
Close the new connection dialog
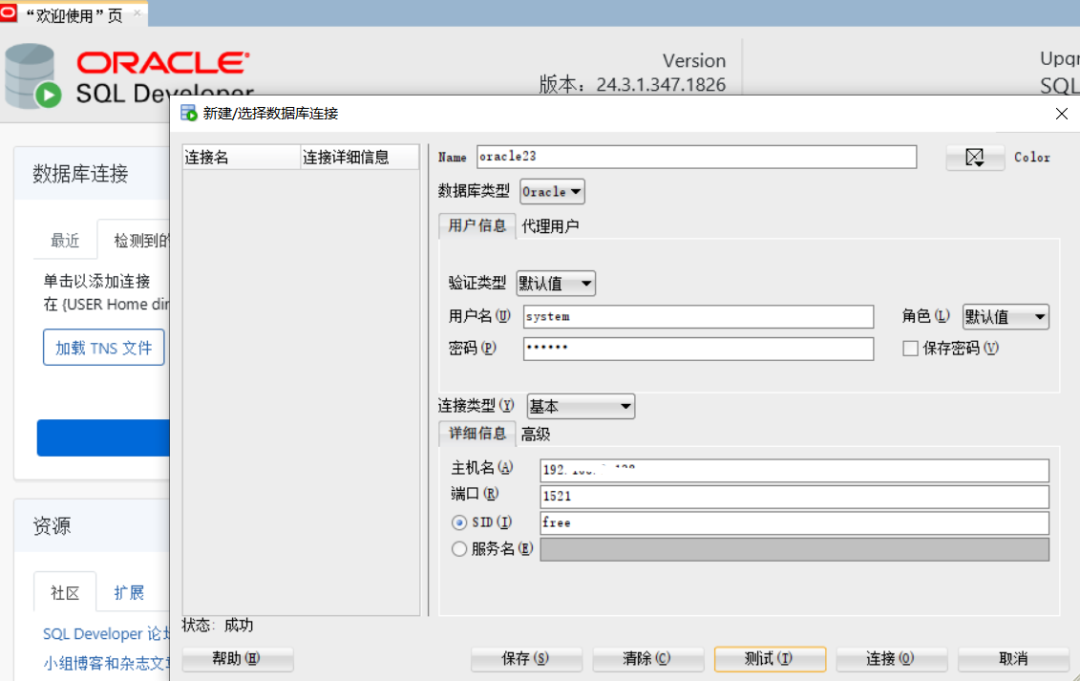click(1061, 114)
